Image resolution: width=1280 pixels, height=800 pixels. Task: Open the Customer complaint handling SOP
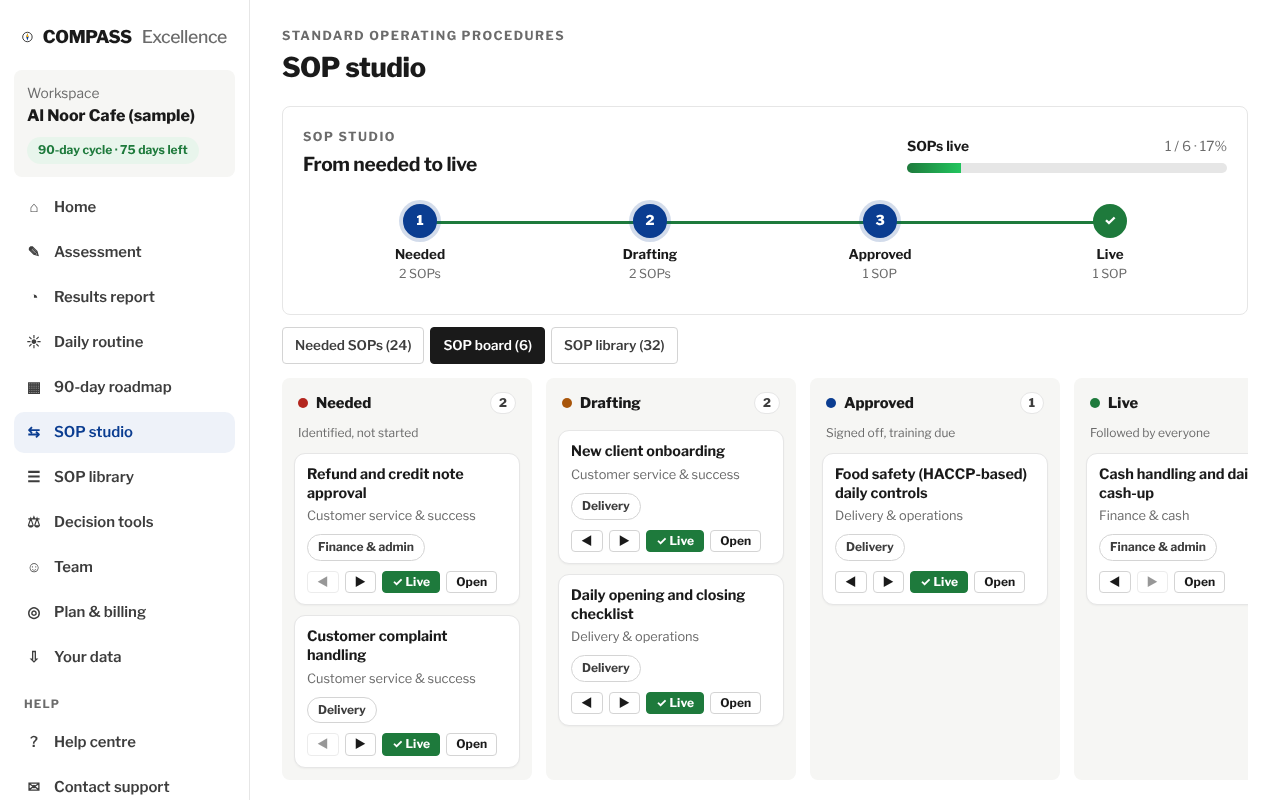(x=471, y=744)
